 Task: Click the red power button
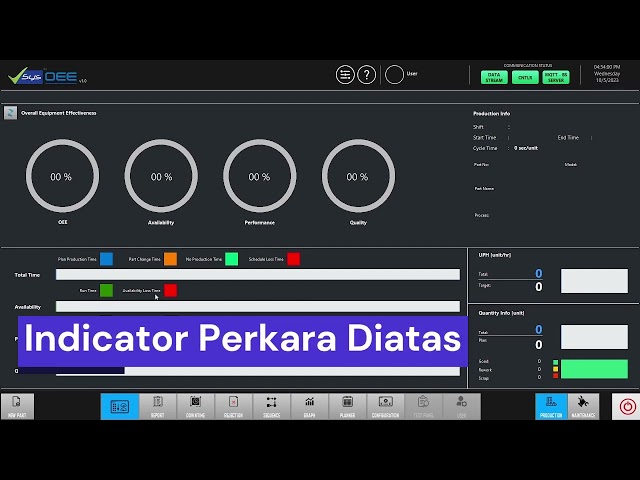point(627,406)
